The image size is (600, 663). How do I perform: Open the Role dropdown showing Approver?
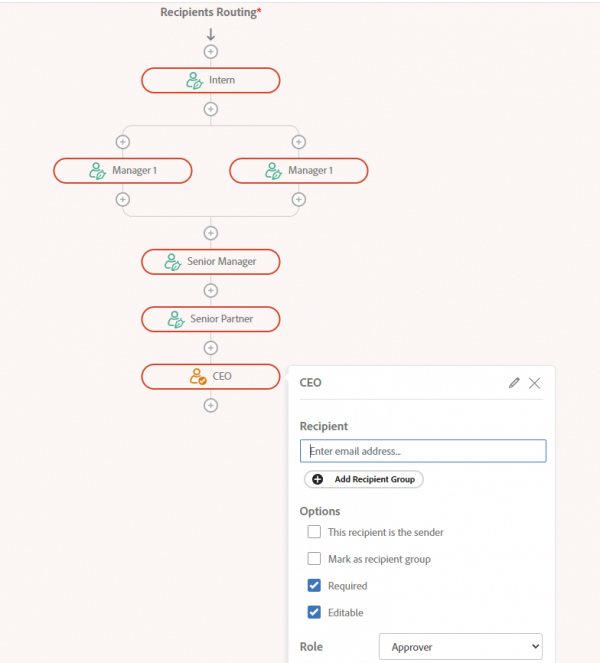[460, 647]
